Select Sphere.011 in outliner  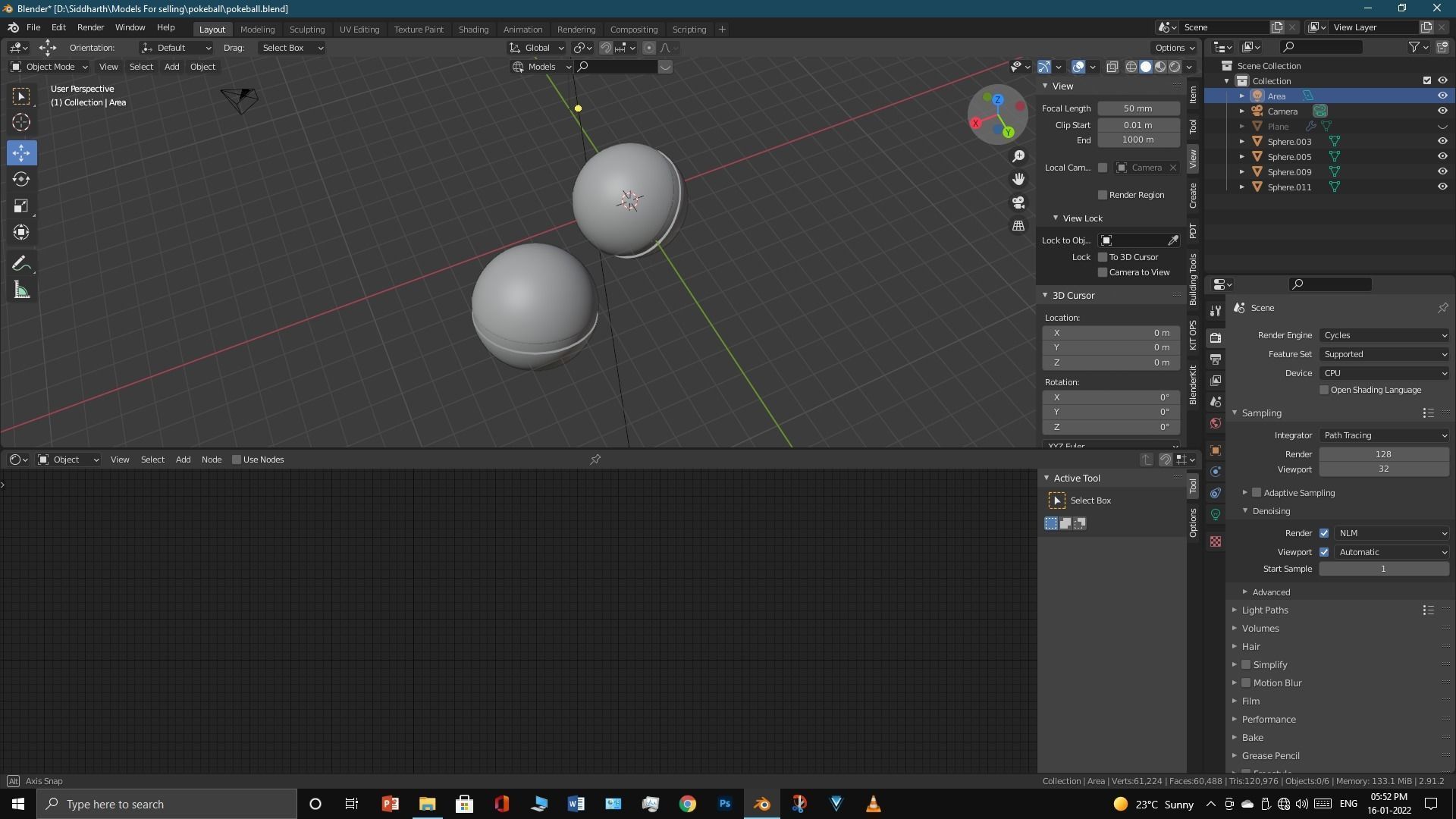(x=1289, y=187)
